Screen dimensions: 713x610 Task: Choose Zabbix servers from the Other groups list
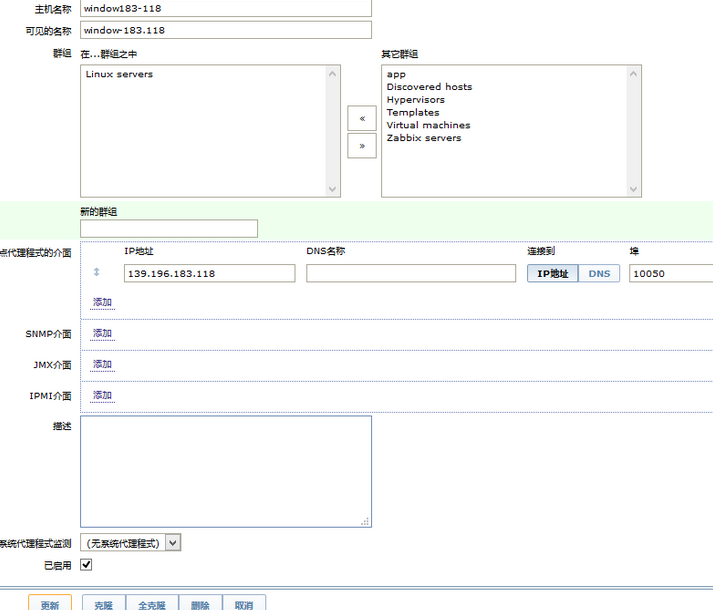pos(424,138)
